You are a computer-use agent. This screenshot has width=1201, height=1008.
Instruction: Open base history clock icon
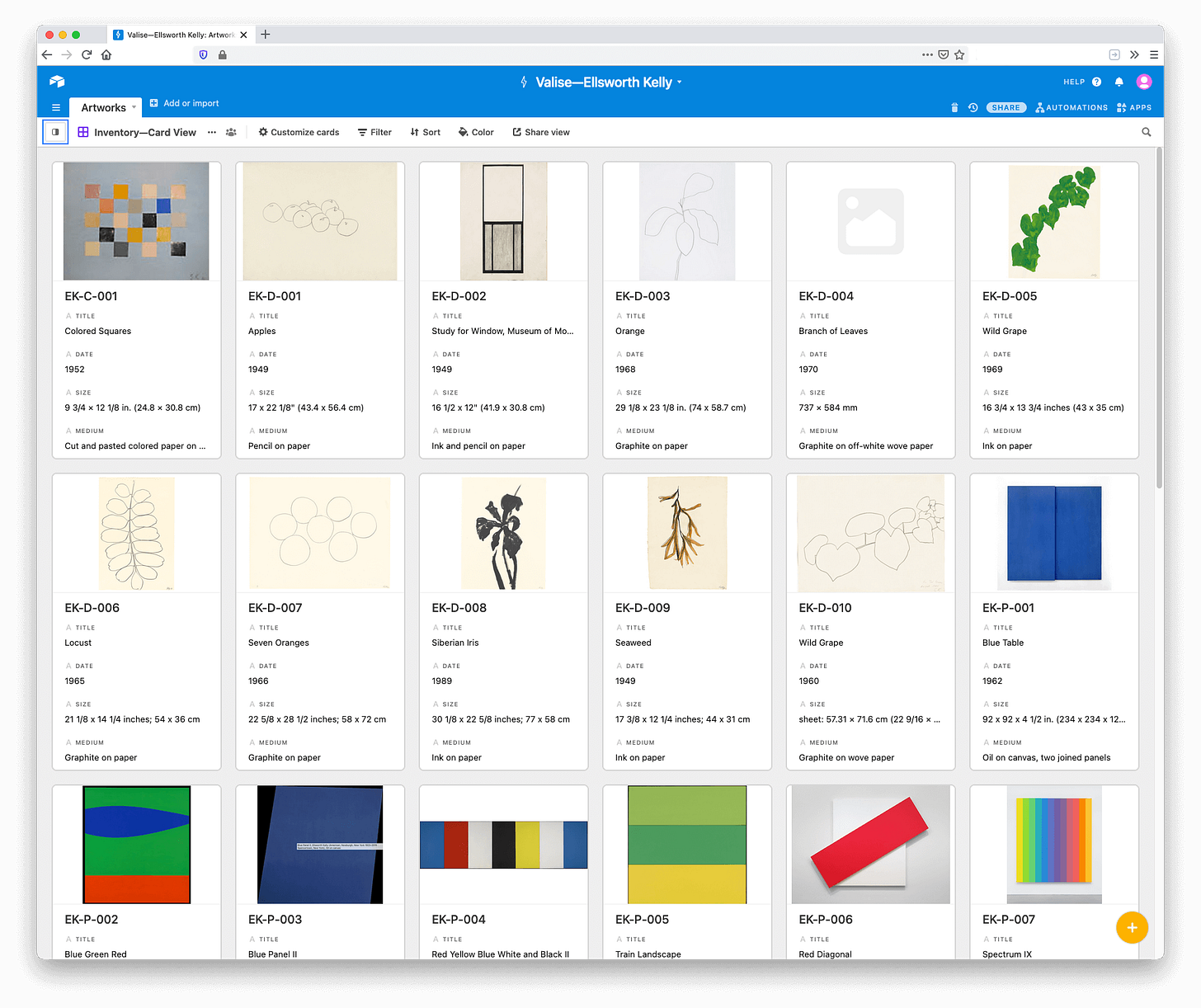pyautogui.click(x=973, y=108)
